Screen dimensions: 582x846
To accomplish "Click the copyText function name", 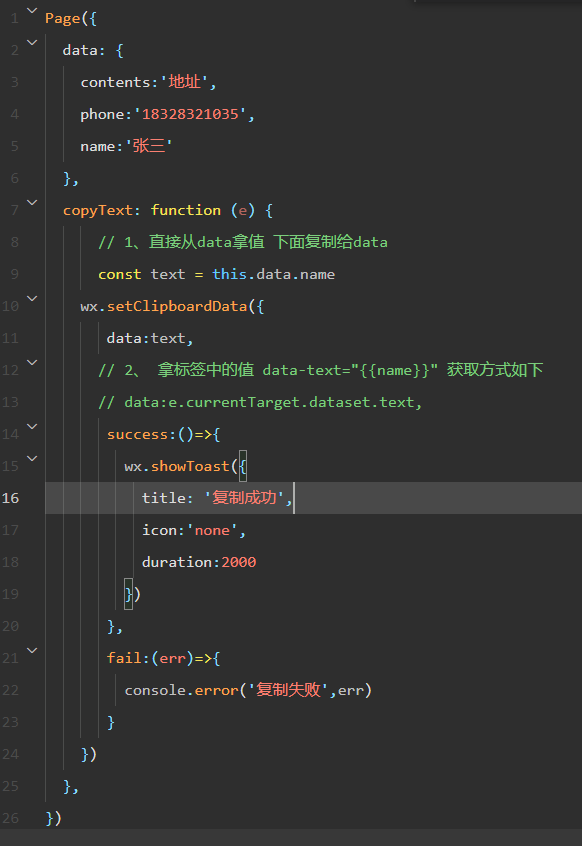I will [98, 210].
